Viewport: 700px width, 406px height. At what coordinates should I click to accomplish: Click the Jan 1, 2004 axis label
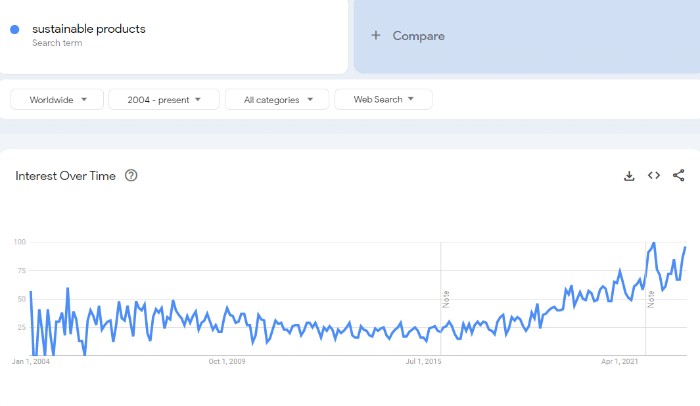tap(31, 360)
